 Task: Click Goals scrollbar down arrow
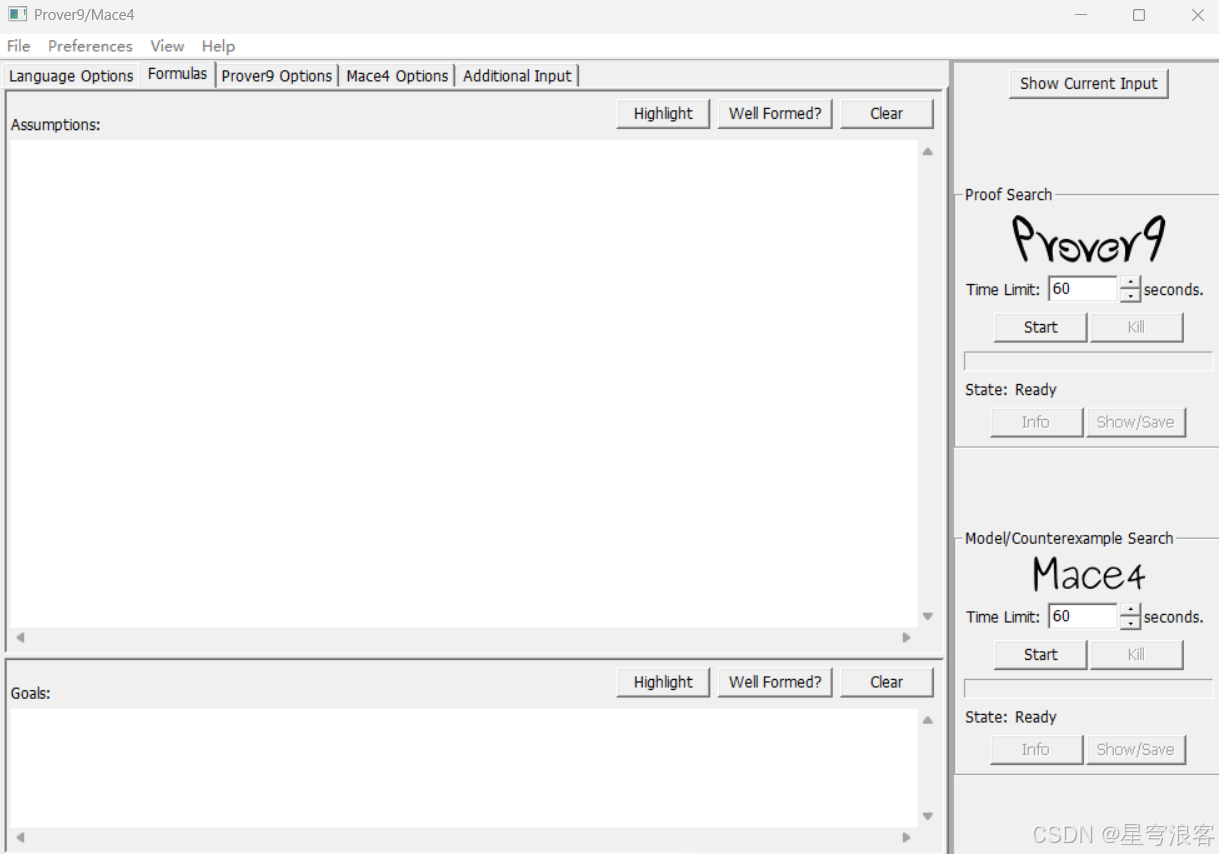coord(928,817)
